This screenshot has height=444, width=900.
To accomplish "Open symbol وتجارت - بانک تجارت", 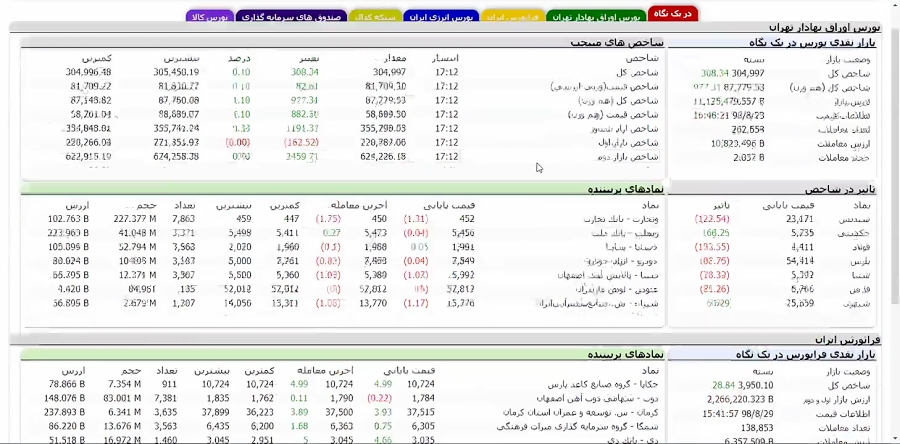I will click(622, 219).
